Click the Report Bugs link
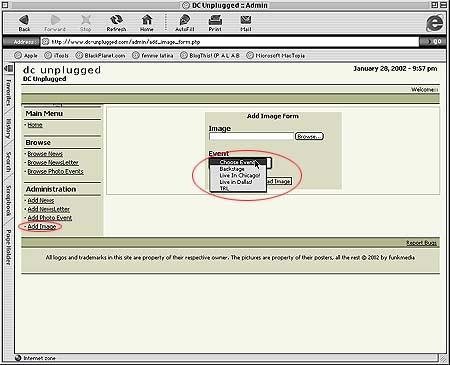 click(421, 243)
